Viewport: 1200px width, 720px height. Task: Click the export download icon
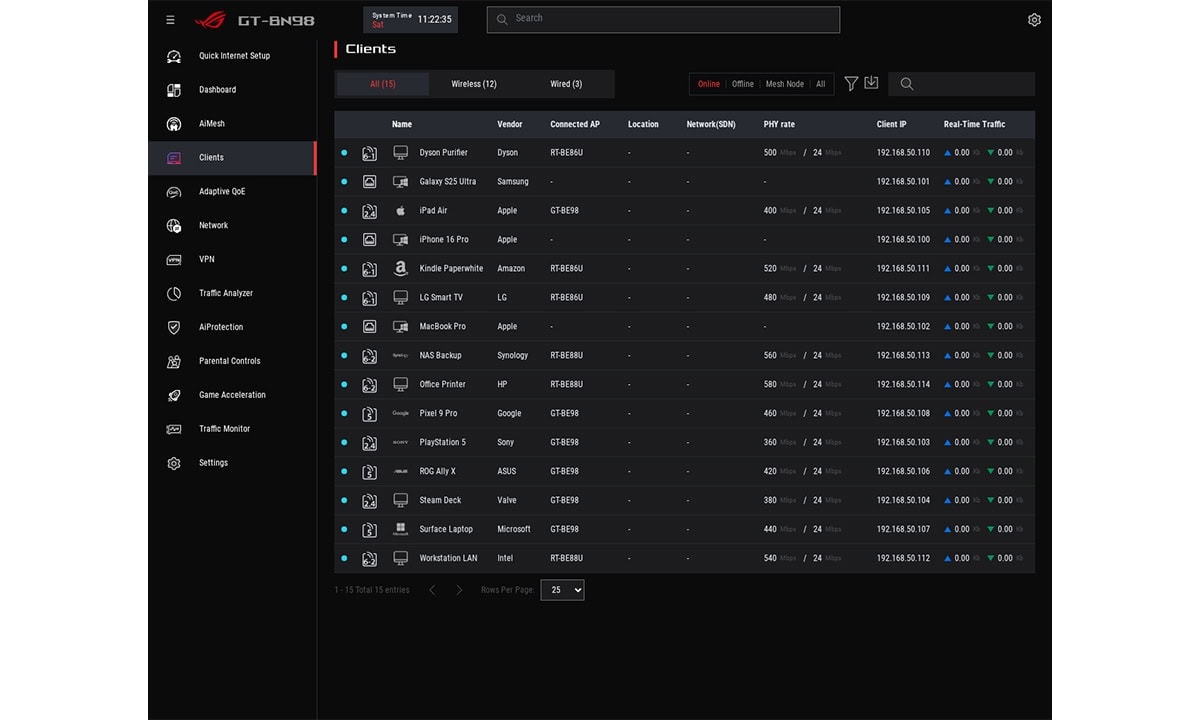871,83
